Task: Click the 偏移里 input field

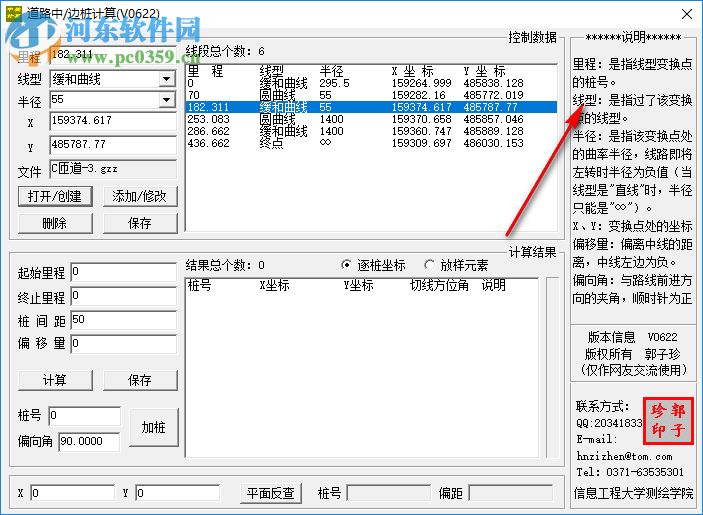Action: 124,344
